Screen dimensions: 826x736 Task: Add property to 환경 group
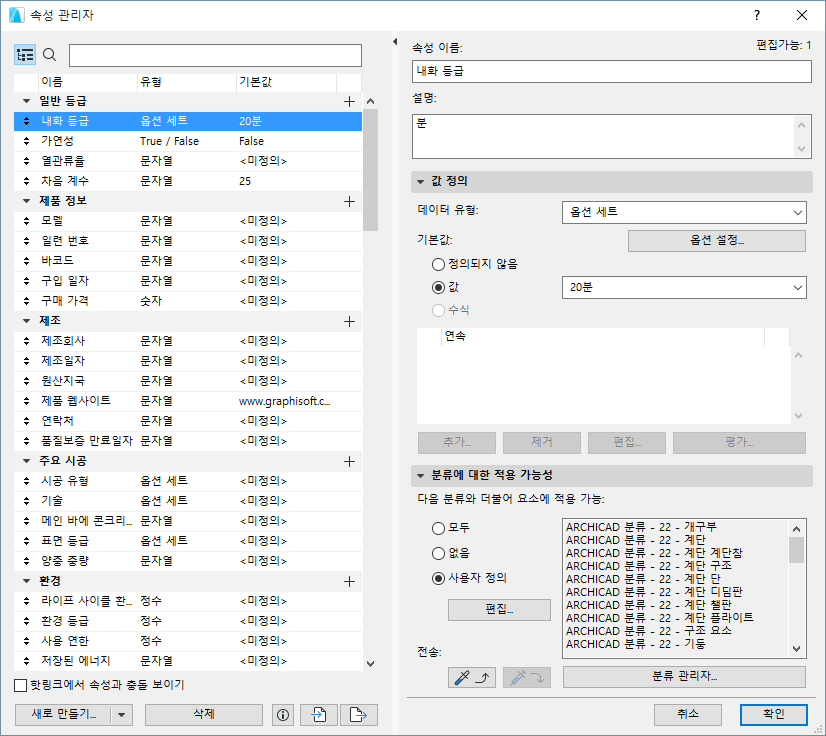pyautogui.click(x=349, y=582)
